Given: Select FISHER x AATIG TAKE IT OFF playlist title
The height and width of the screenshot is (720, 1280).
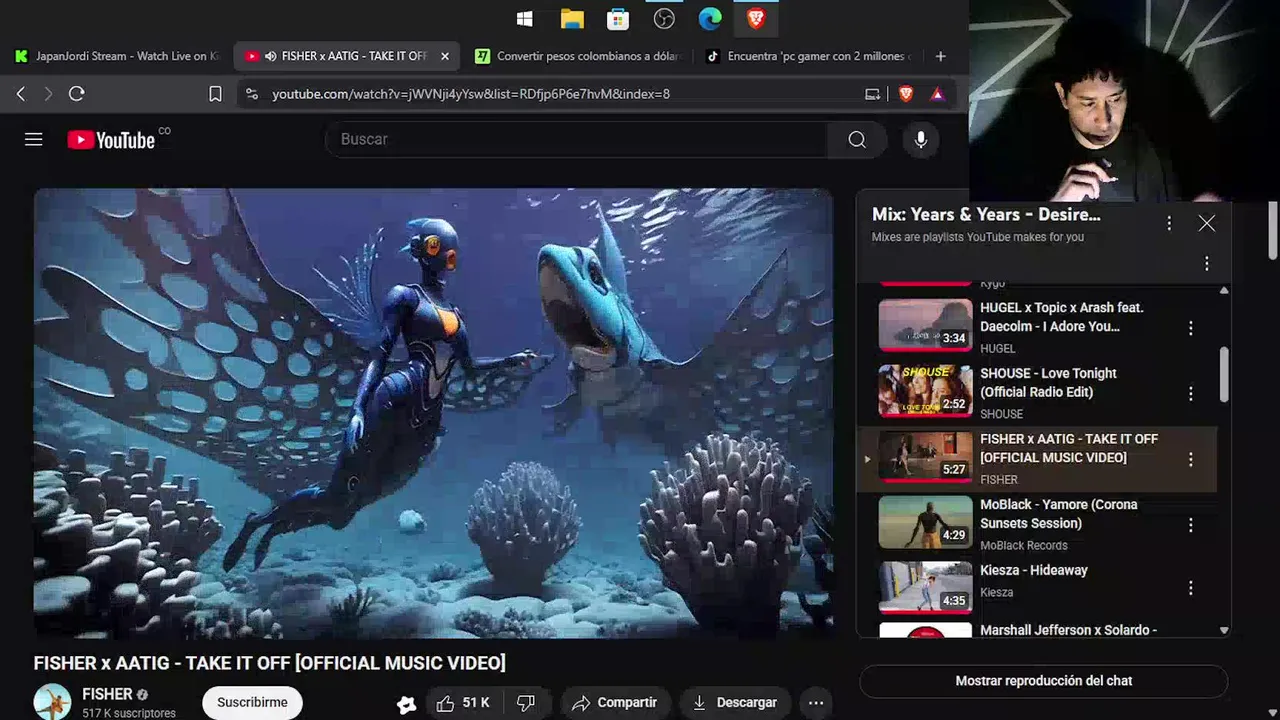Looking at the screenshot, I should 1068,448.
